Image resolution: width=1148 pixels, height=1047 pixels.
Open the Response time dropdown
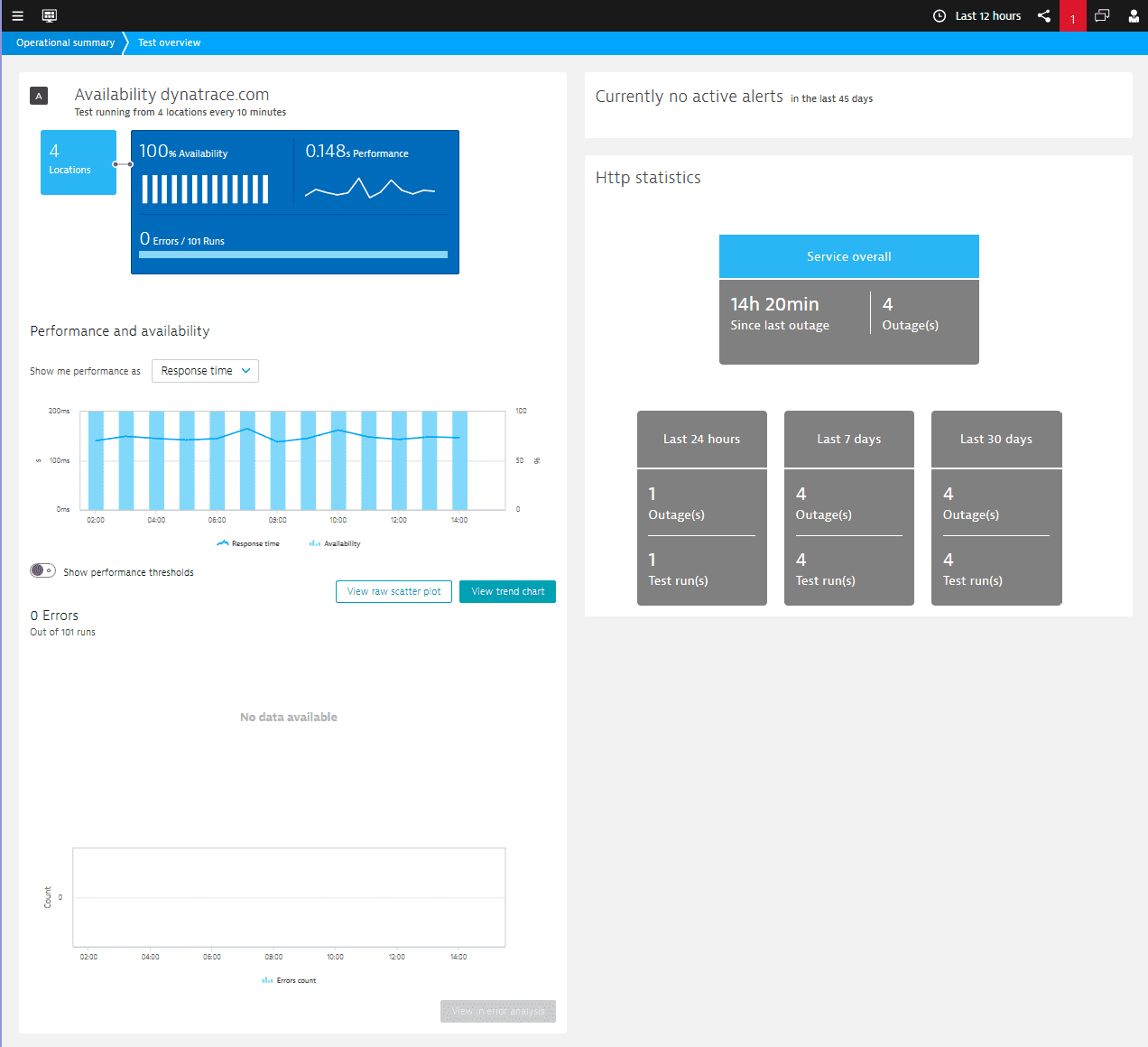pyautogui.click(x=205, y=371)
